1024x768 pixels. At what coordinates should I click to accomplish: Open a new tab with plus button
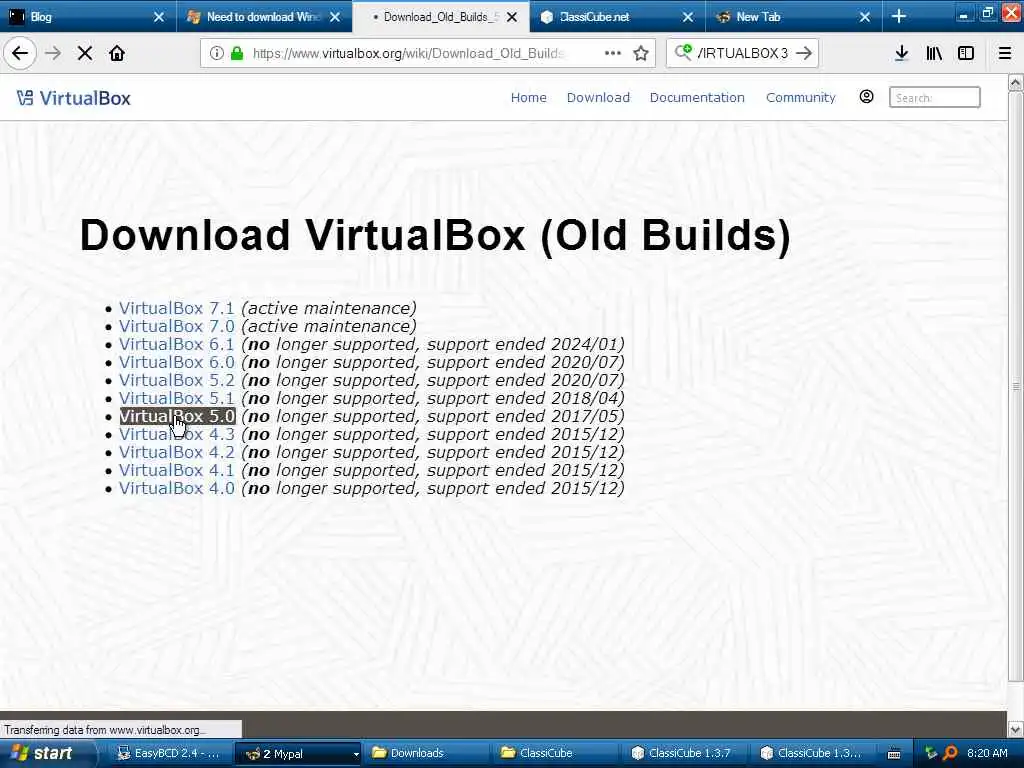(899, 16)
